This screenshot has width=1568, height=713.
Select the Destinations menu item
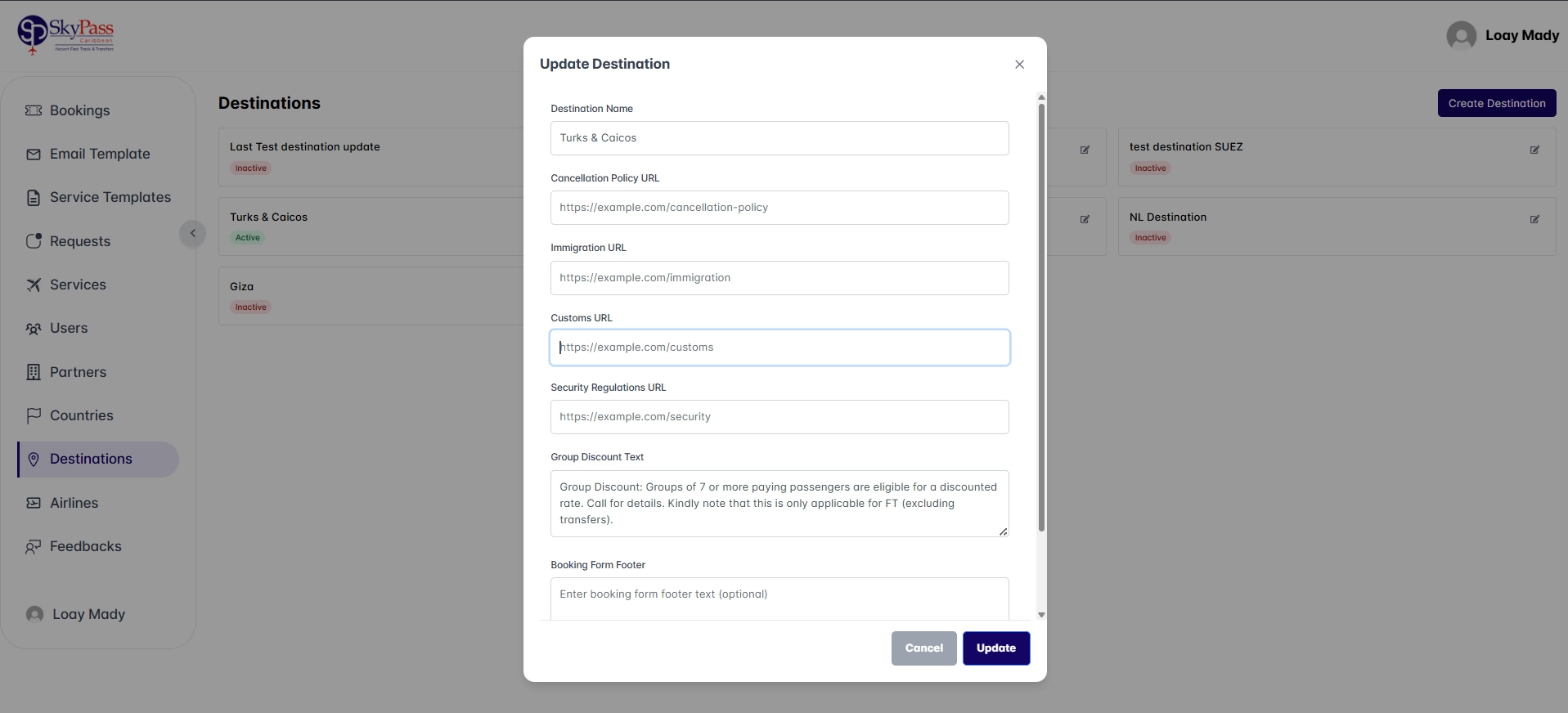[x=98, y=460]
